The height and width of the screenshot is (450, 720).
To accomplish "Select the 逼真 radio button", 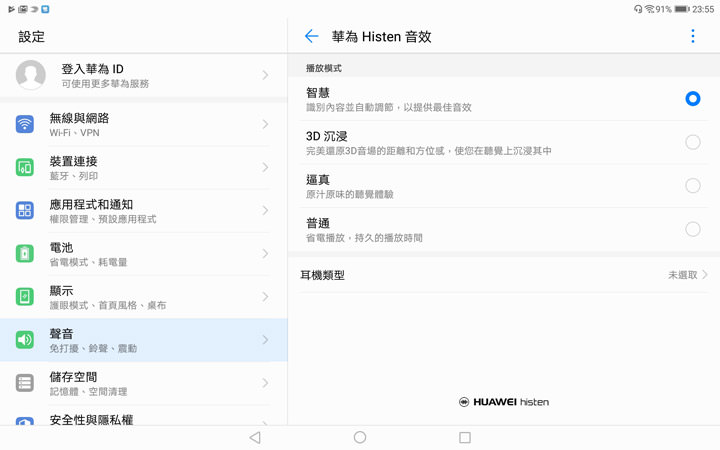I will point(692,186).
